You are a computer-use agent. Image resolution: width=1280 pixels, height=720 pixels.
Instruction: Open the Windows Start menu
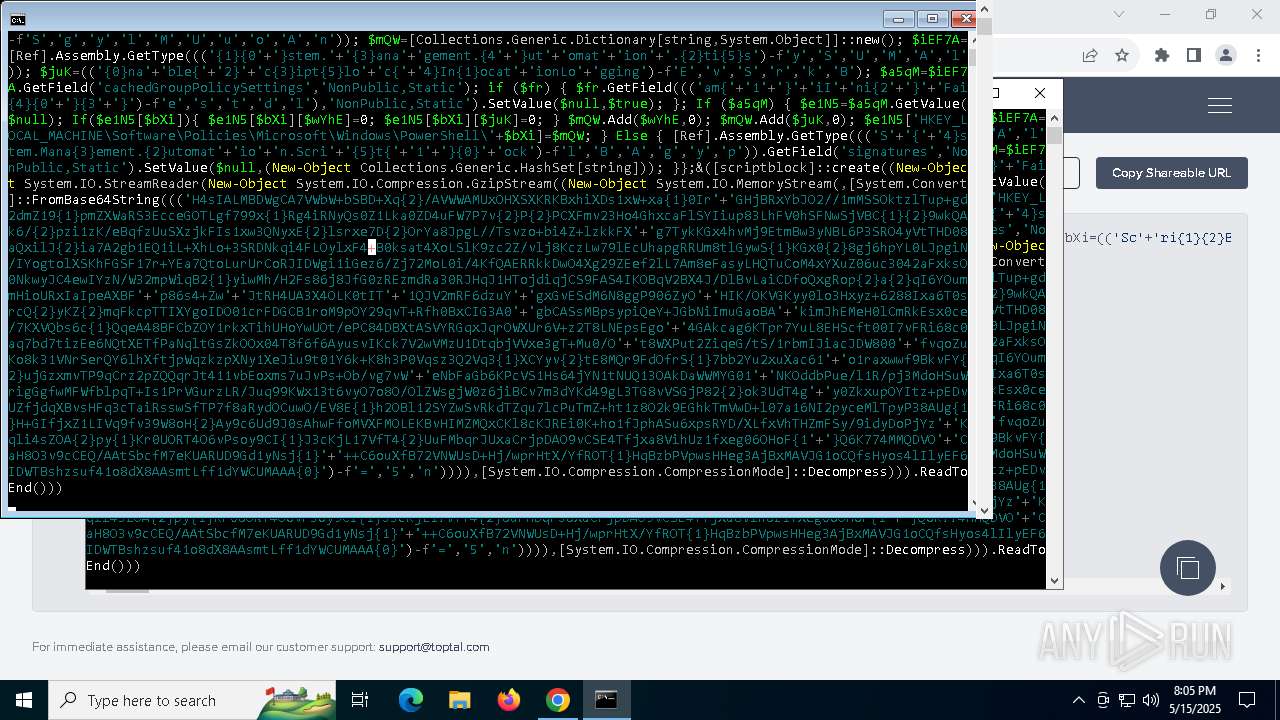[23, 700]
